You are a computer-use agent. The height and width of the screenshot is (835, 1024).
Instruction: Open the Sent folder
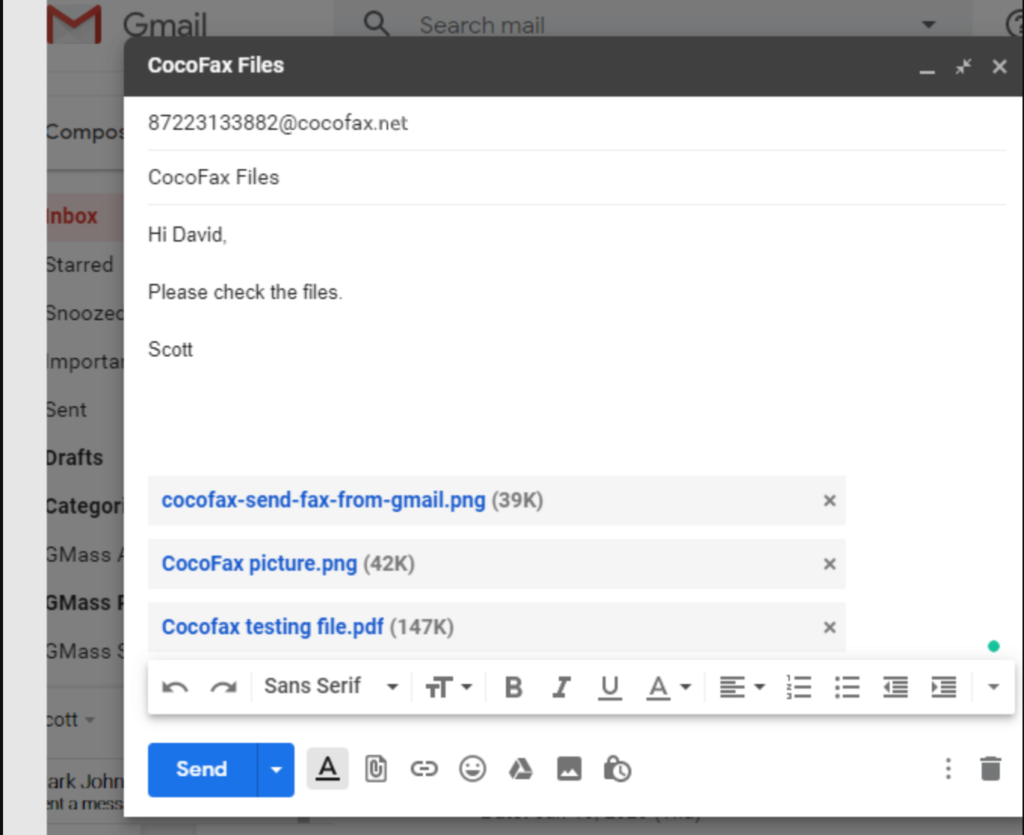66,410
